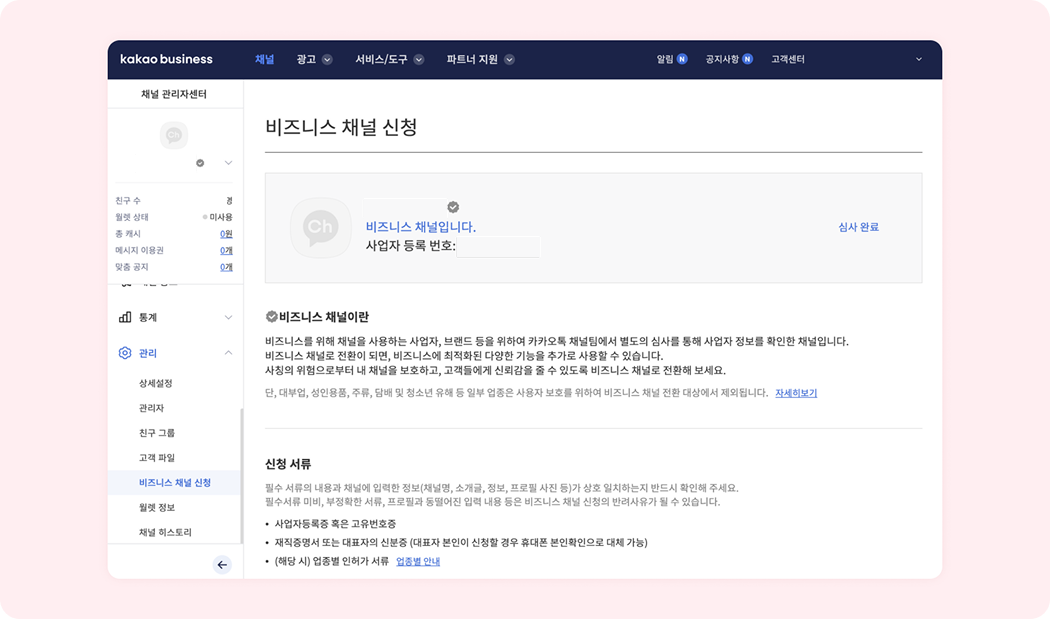The height and width of the screenshot is (619, 1050).
Task: Open the 서비스/도구 dropdown menu
Action: [389, 59]
